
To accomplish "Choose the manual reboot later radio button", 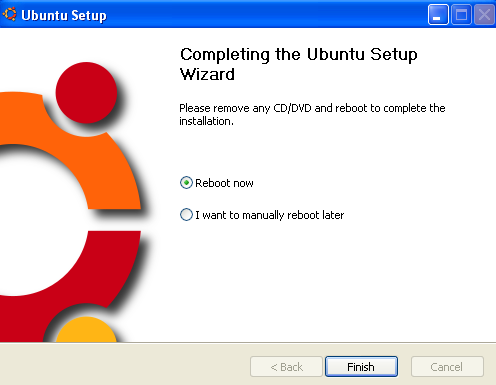I will pos(186,215).
